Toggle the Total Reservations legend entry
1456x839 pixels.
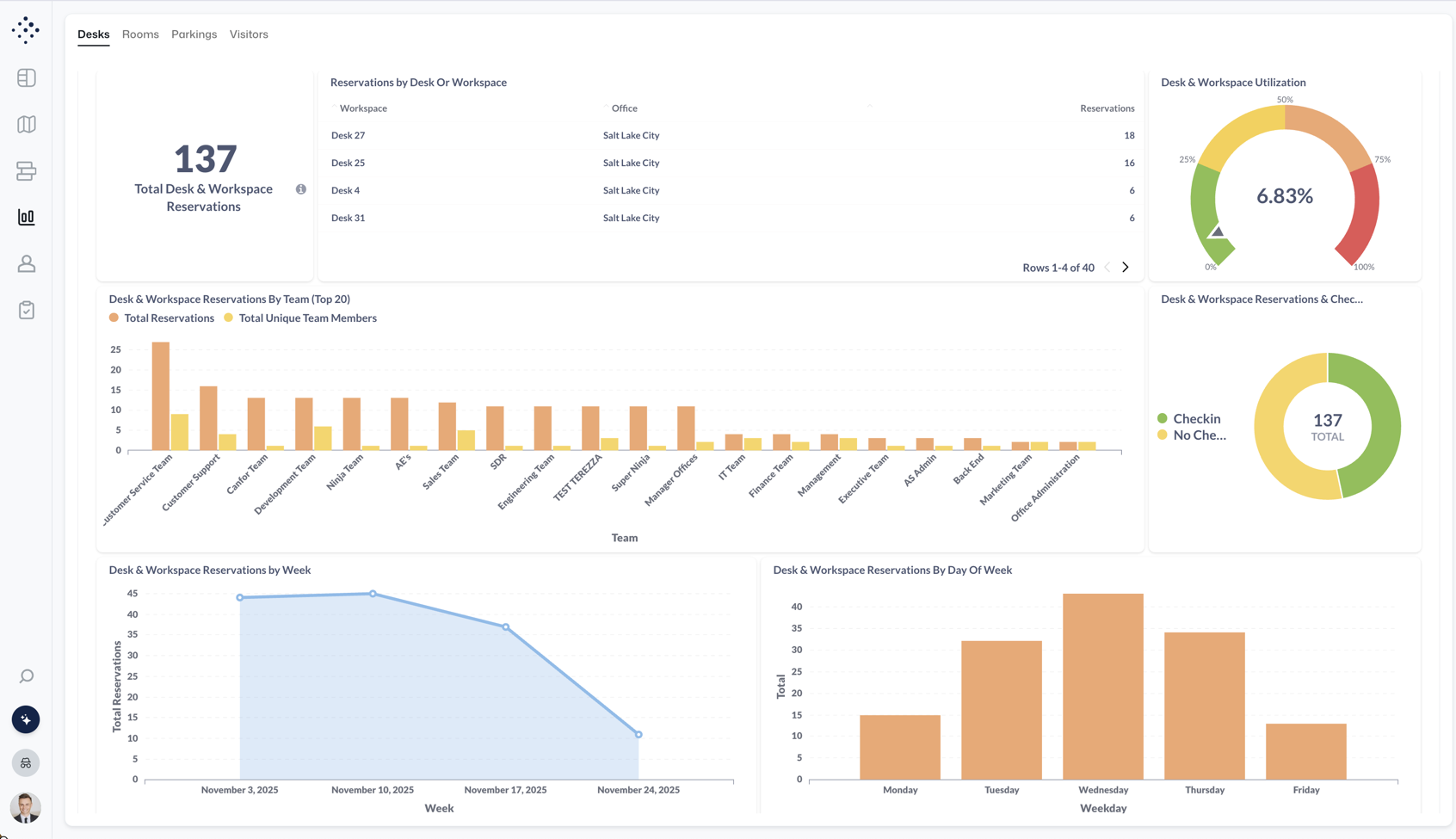click(x=162, y=318)
